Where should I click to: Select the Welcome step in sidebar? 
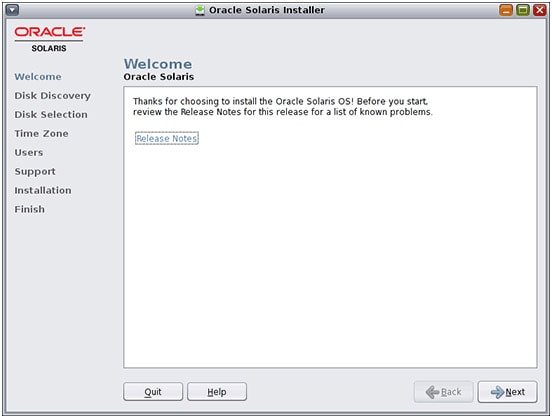tap(38, 77)
